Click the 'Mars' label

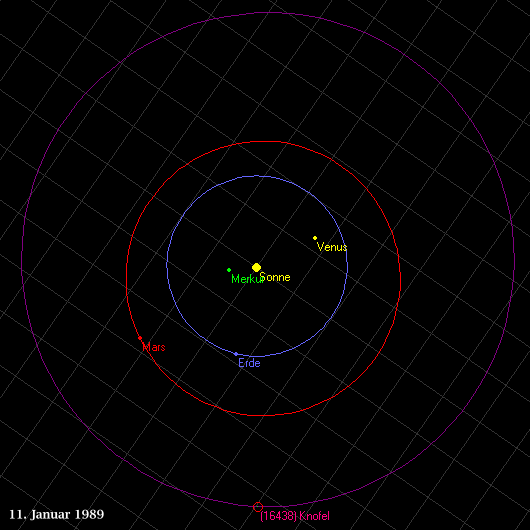point(154,347)
